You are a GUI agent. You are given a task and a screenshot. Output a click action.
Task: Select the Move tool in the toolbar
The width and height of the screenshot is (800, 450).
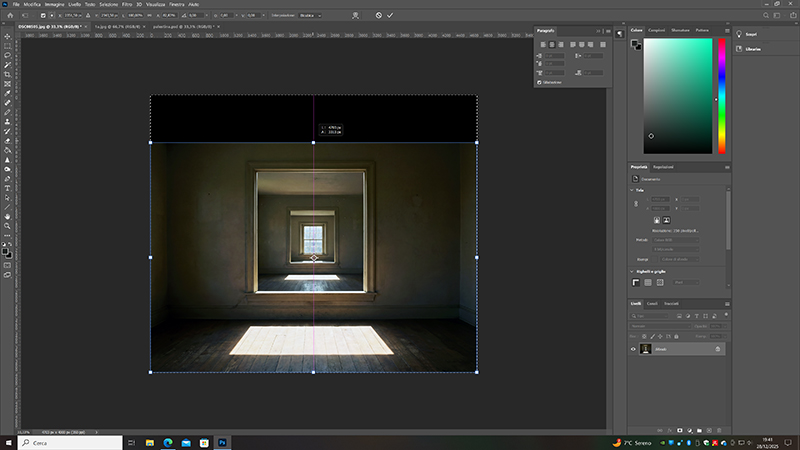tap(7, 37)
